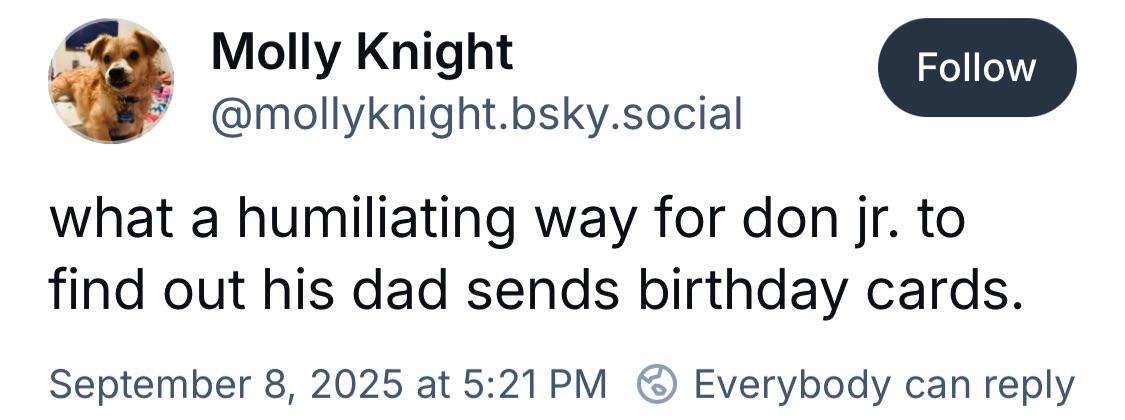1125x420 pixels.
Task: Click the first name "Molly" in the header
Action: click(x=269, y=52)
